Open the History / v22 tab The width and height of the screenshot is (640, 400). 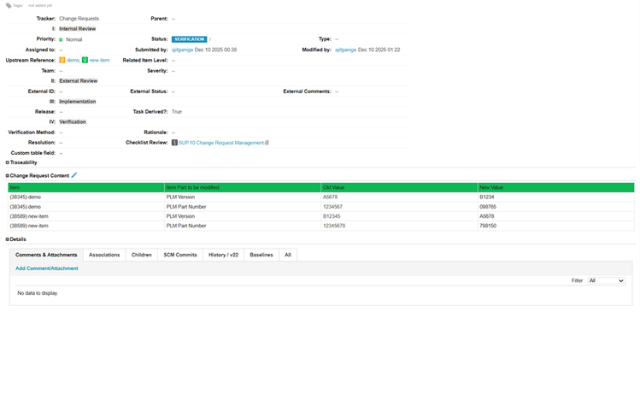(x=223, y=255)
